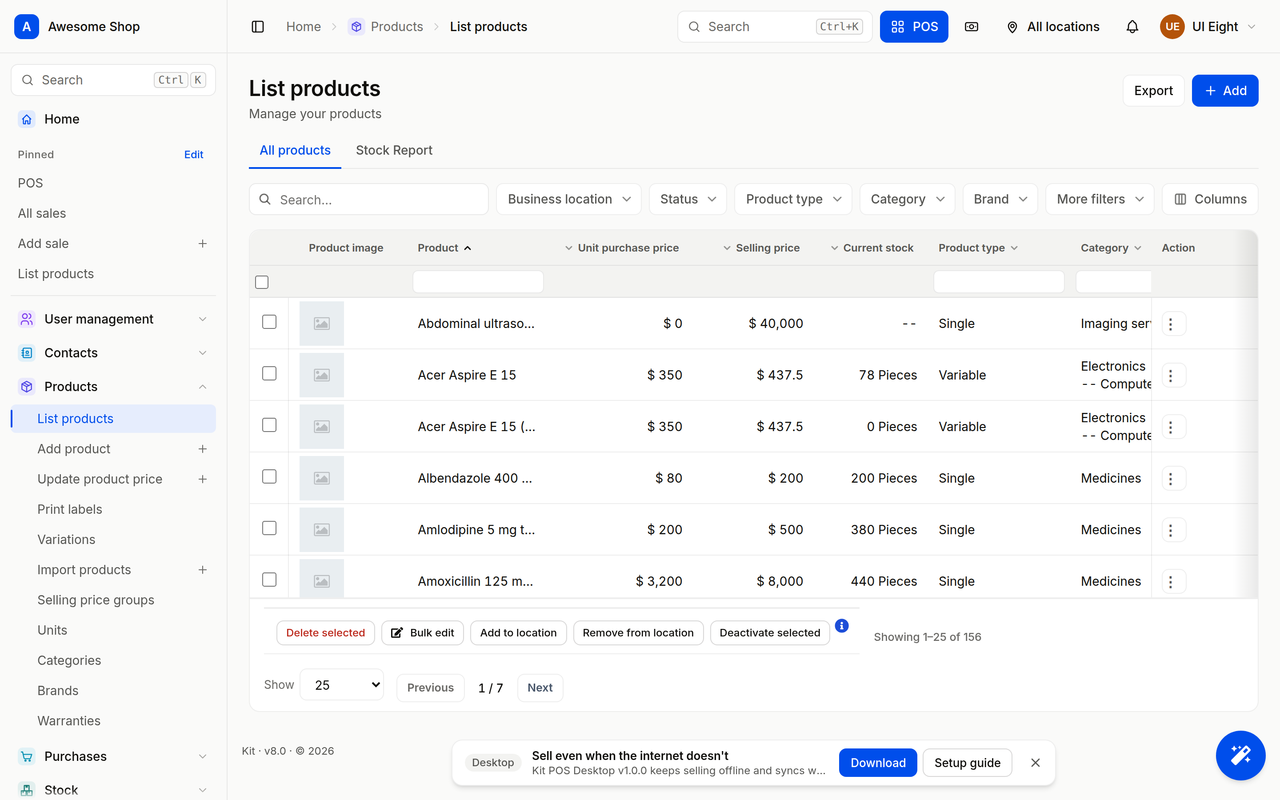
Task: Open the magic wand assistant button
Action: 1240,755
